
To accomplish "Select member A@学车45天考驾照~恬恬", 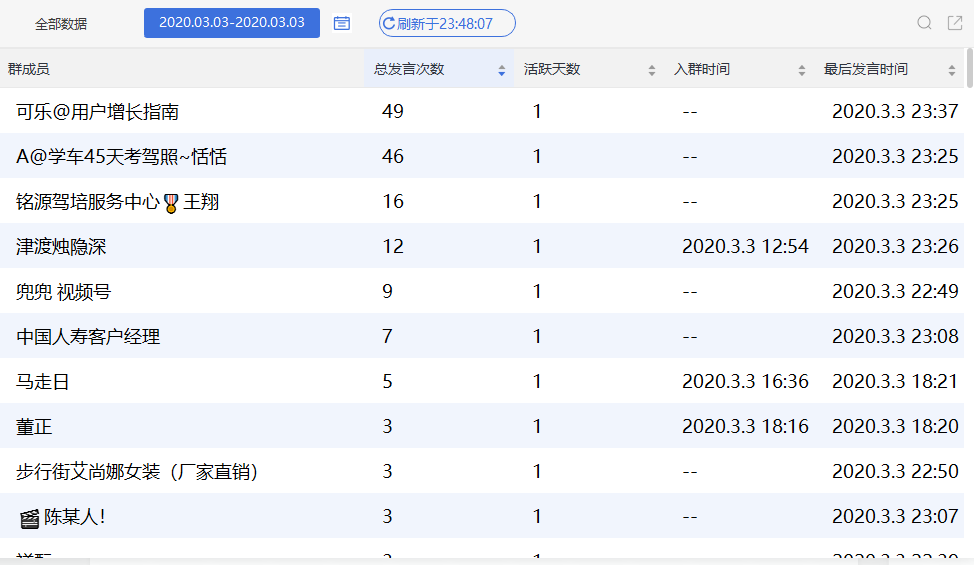I will 121,156.
